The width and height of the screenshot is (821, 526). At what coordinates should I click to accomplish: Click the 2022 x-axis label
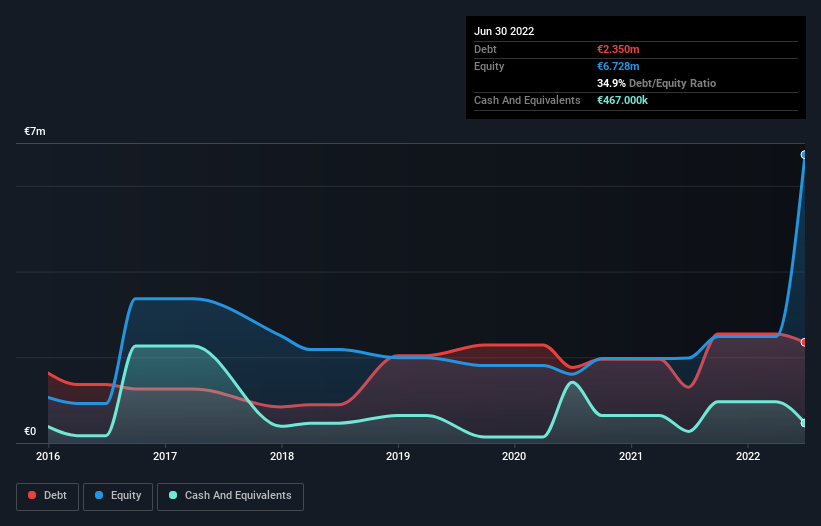coord(748,456)
